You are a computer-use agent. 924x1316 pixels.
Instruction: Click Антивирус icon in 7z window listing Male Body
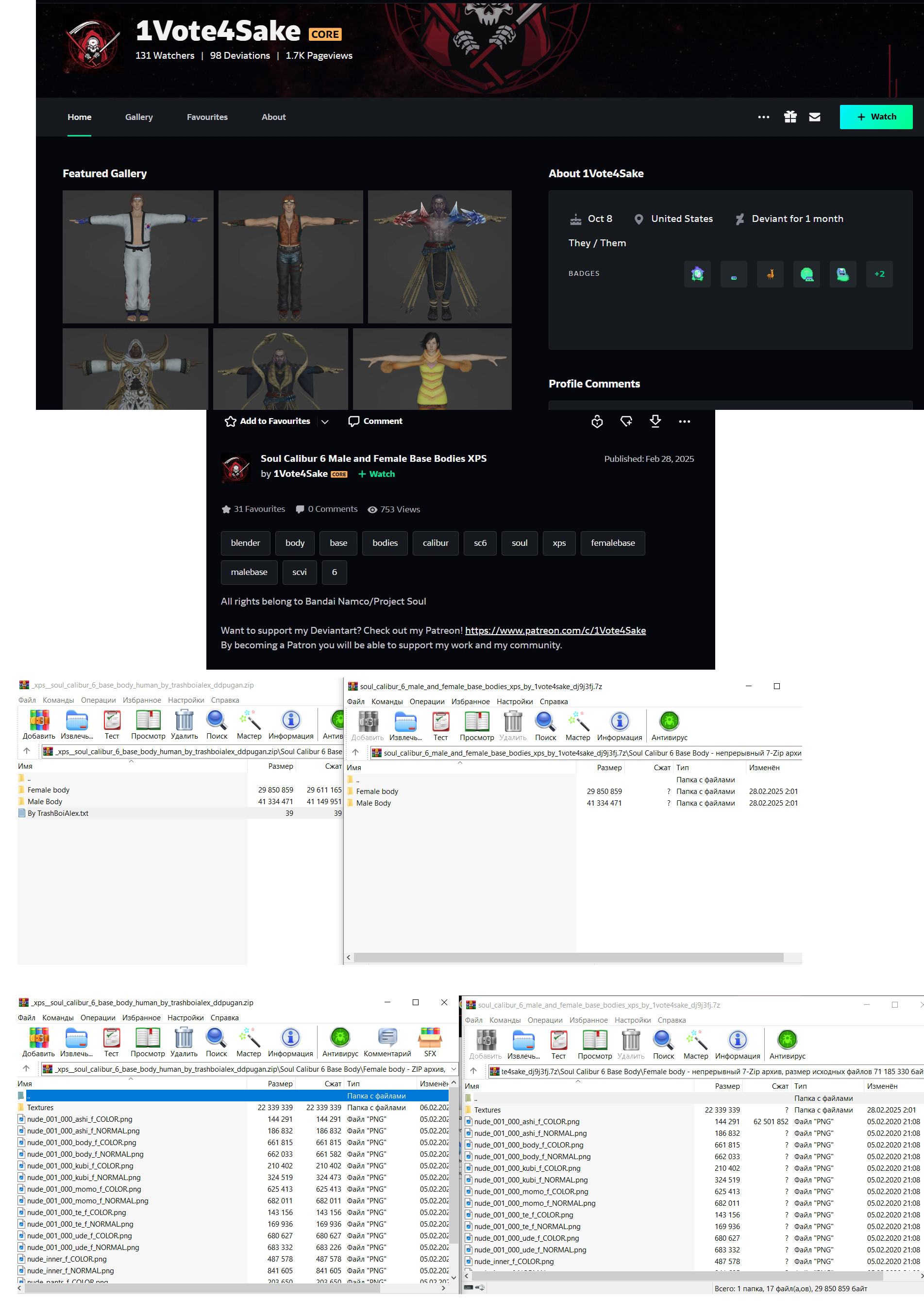[x=669, y=726]
